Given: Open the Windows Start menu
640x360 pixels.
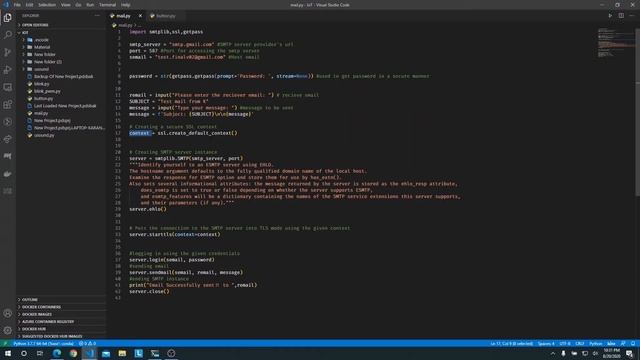Looking at the screenshot, I should [x=8, y=353].
